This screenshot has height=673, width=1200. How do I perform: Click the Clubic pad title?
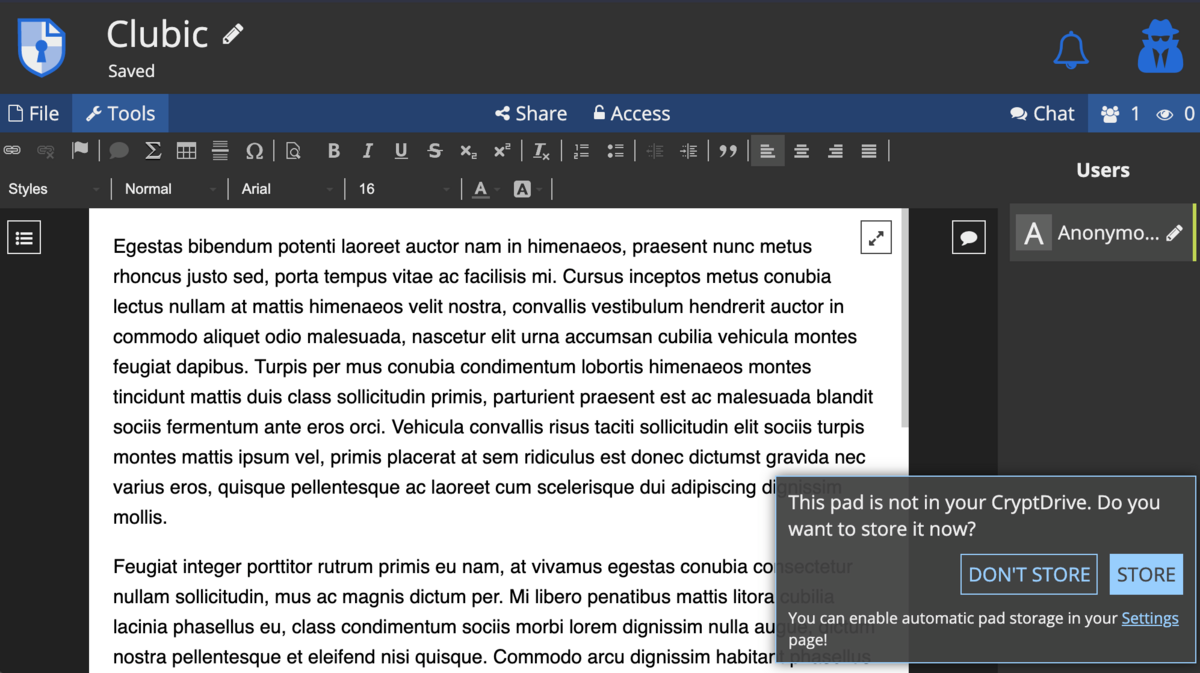[x=157, y=34]
